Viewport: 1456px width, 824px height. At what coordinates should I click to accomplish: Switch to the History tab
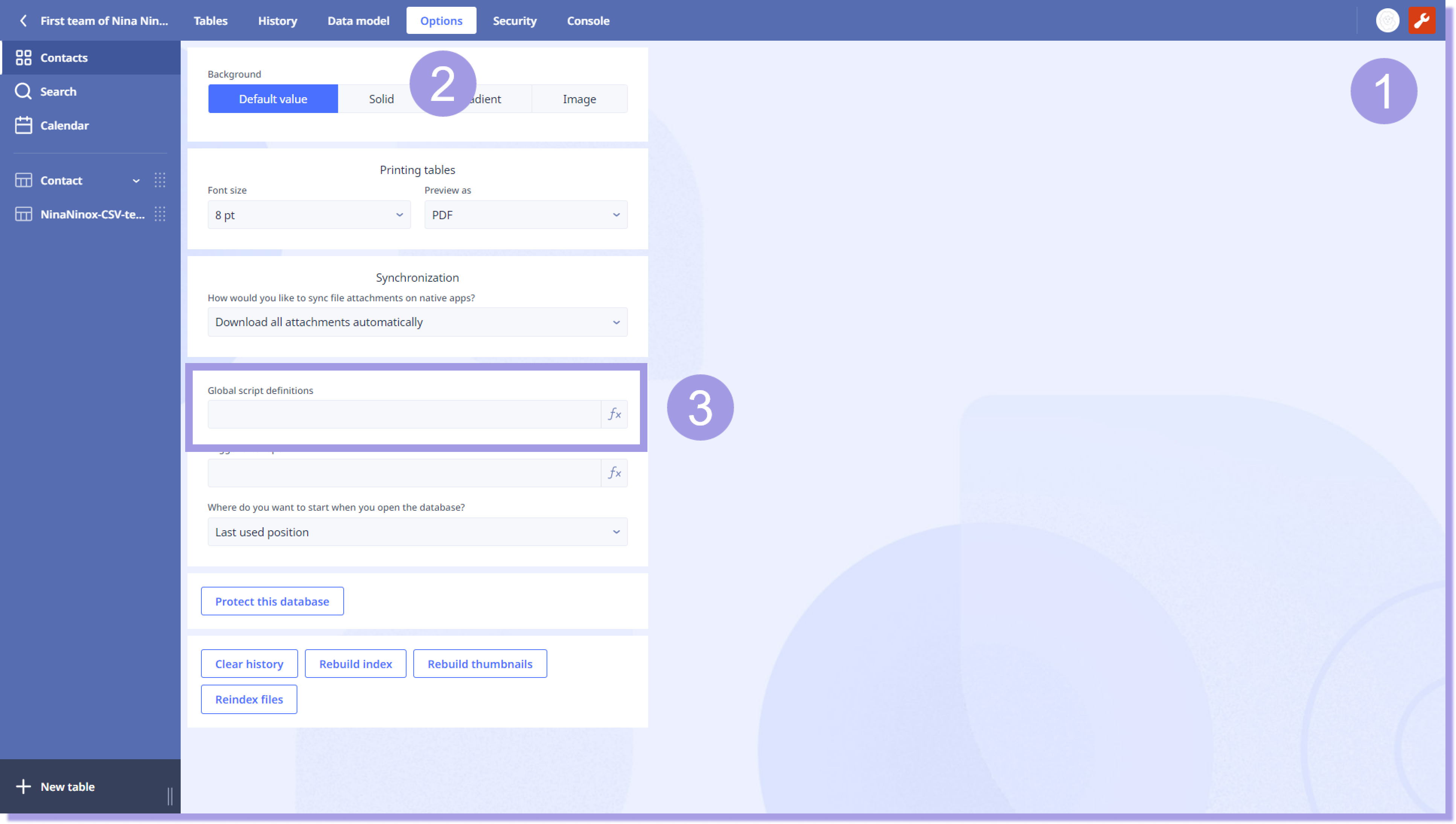[277, 21]
